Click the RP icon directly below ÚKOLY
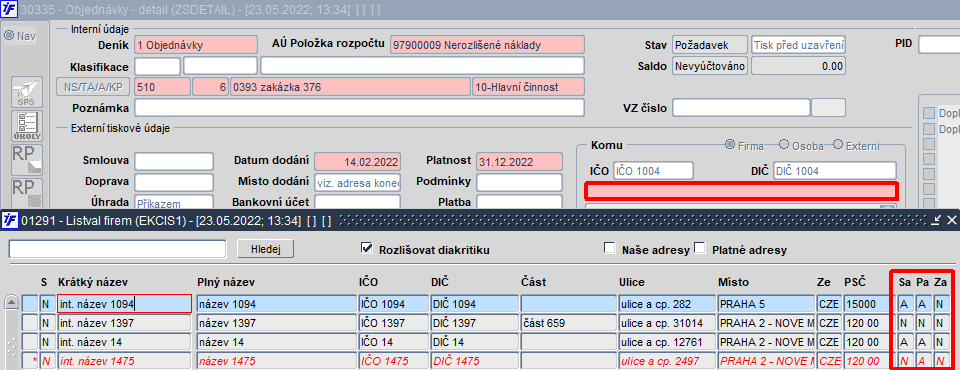 (27, 159)
